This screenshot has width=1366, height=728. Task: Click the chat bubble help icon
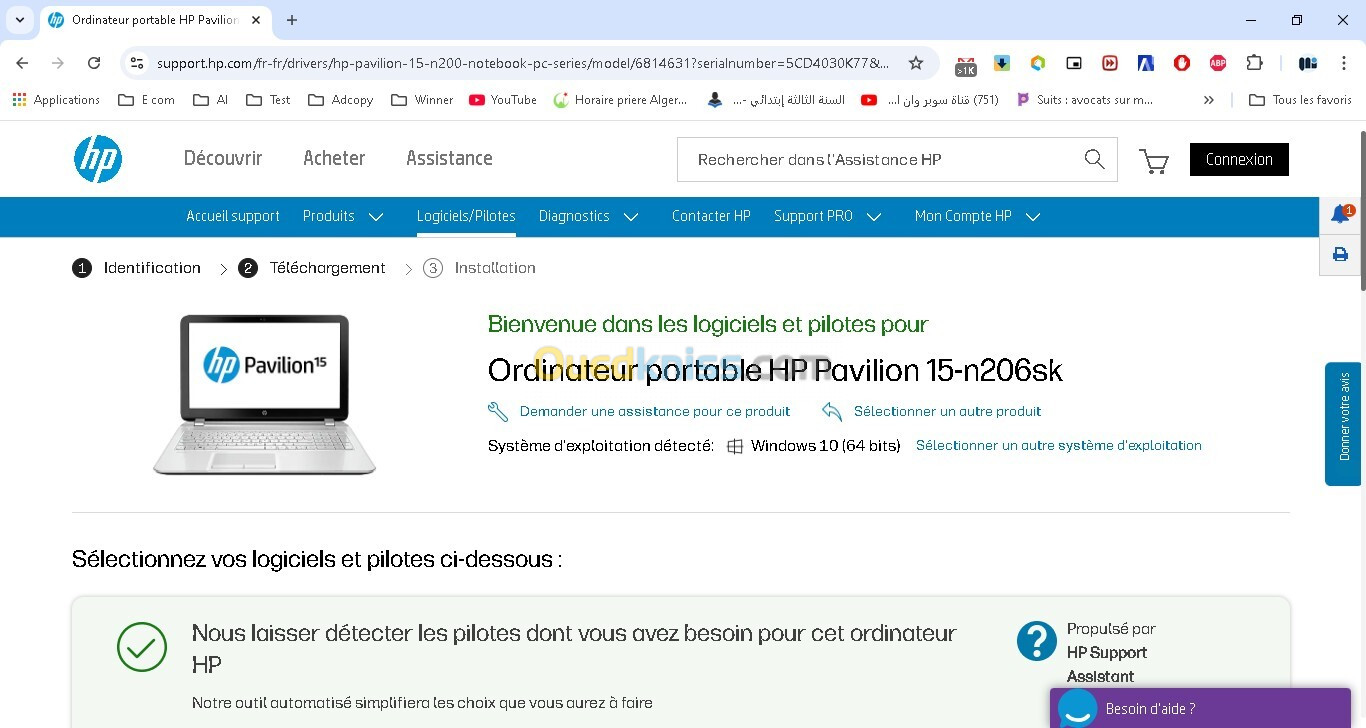1077,710
